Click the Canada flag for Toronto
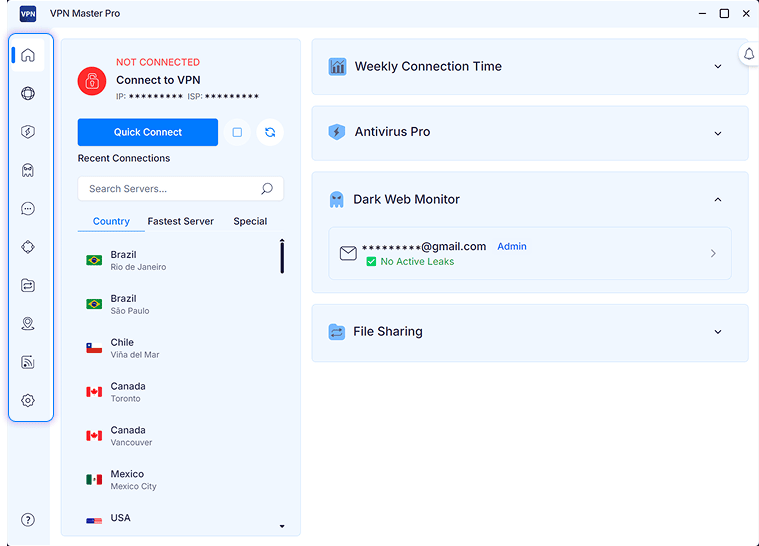 click(94, 392)
